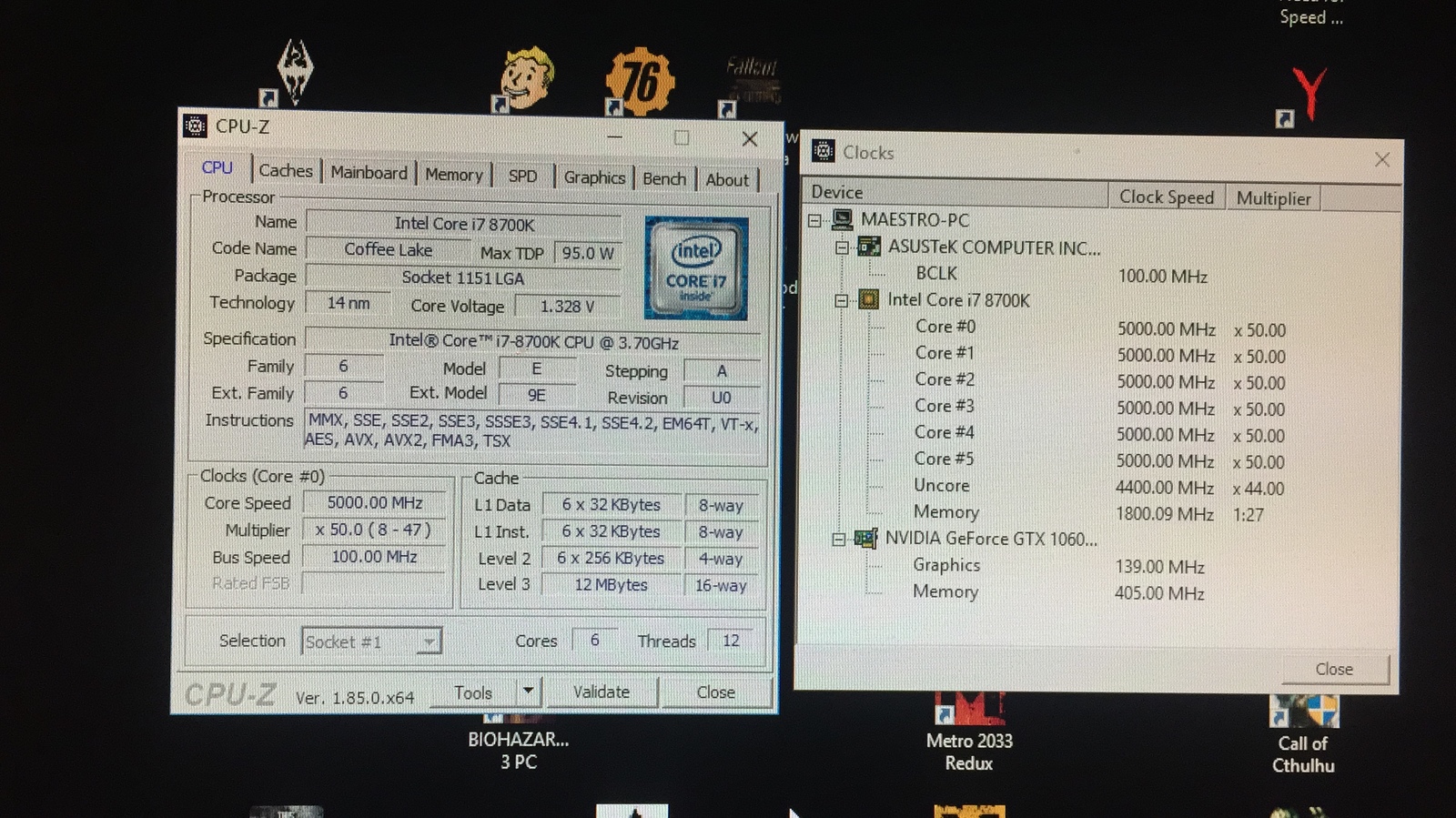Collapse the ASUSTeK COMPUTER INC node
The height and width of the screenshot is (818, 1456).
click(842, 247)
